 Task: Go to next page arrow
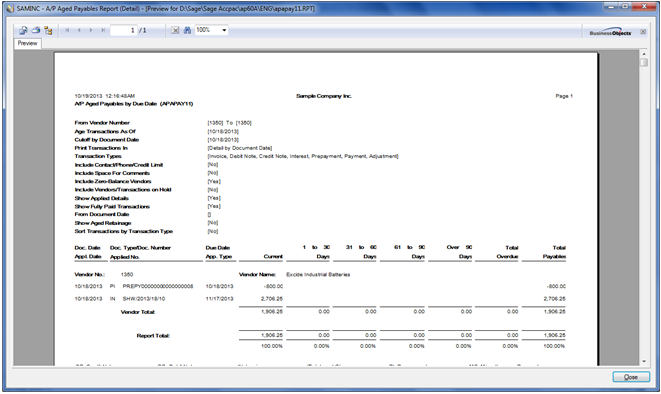pos(91,30)
